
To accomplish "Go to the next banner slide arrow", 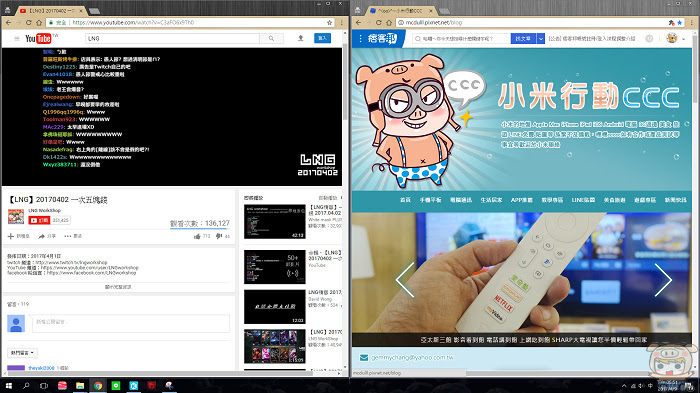I will (663, 280).
